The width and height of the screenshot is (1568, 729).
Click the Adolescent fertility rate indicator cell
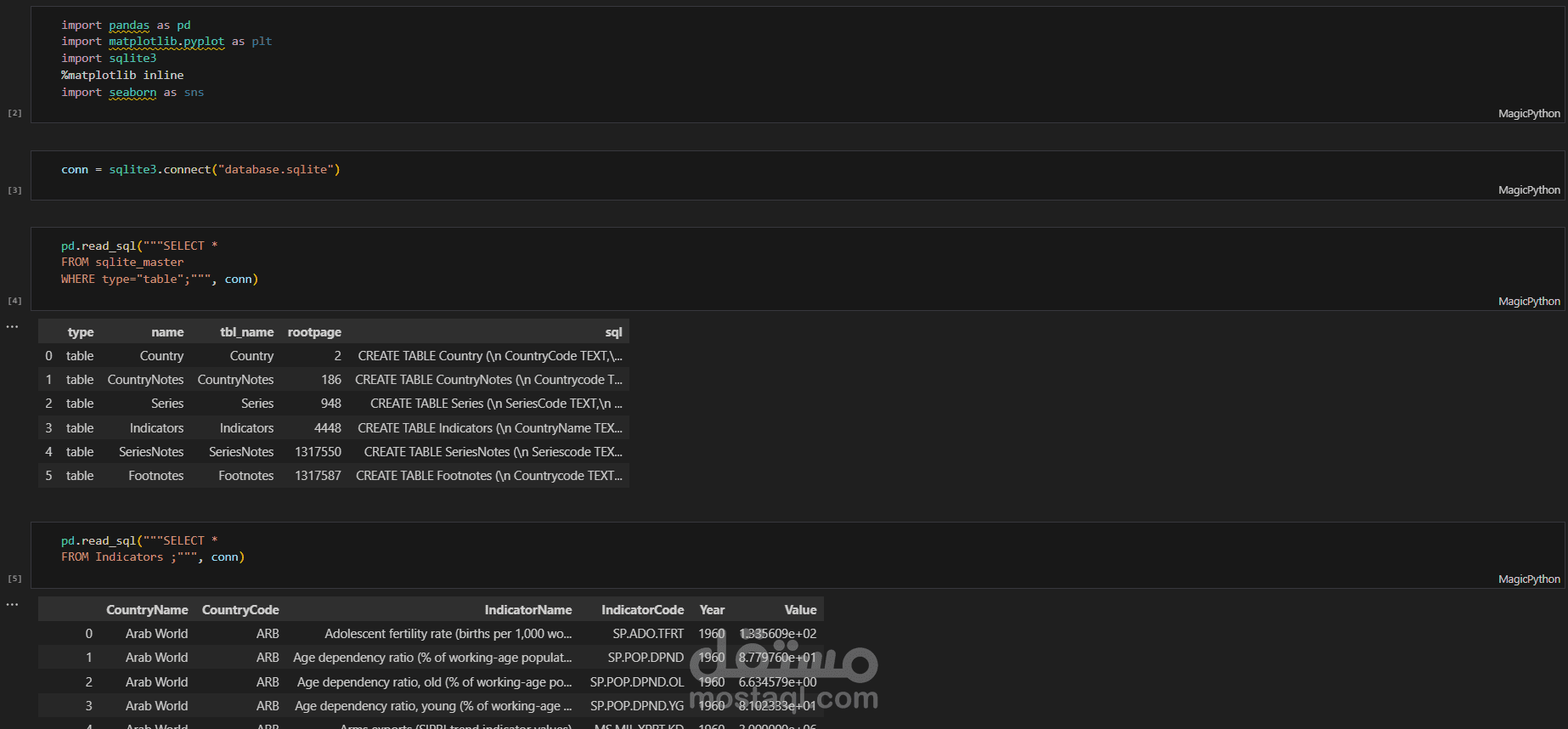tap(448, 634)
